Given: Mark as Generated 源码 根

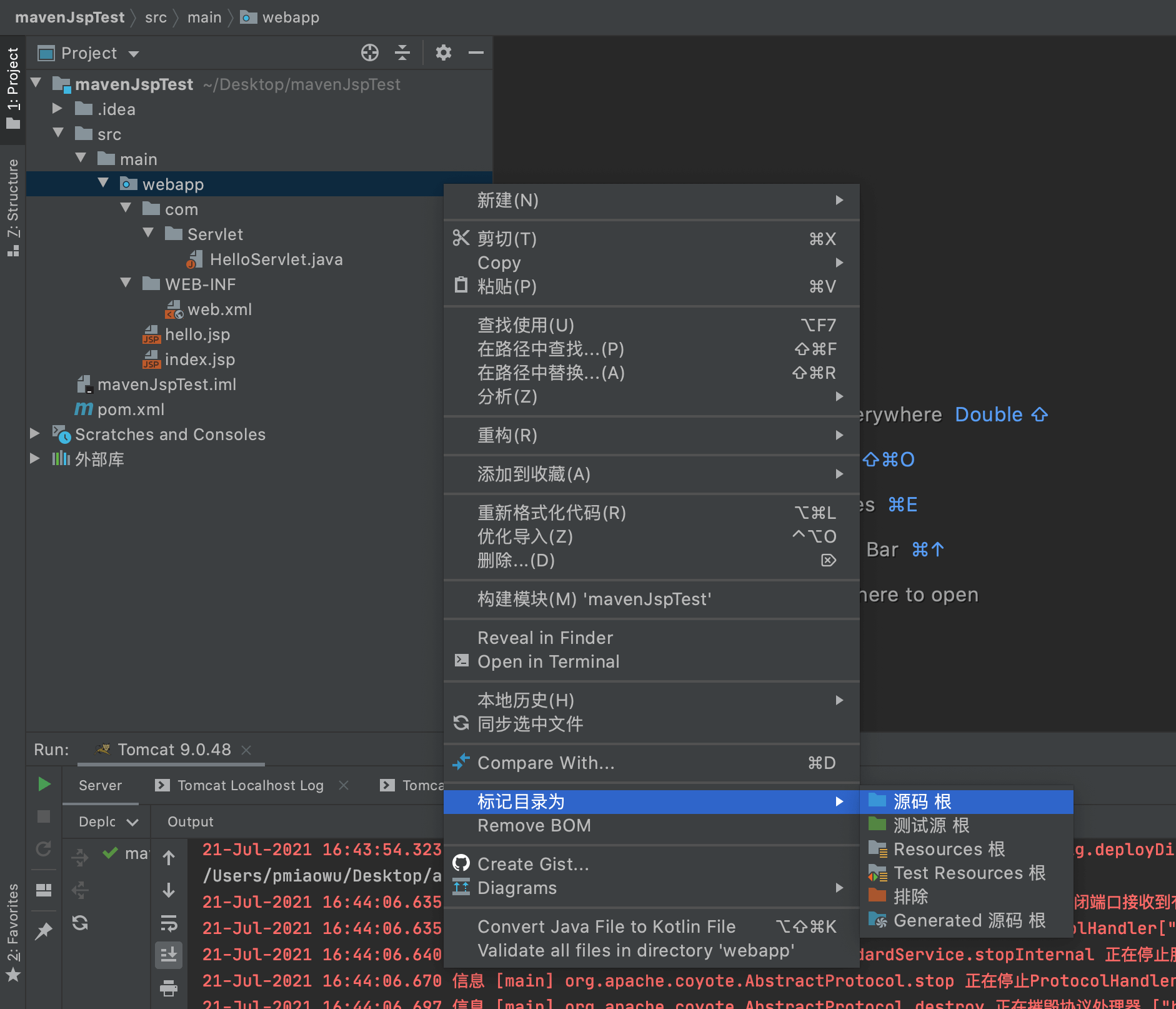Looking at the screenshot, I should (967, 920).
